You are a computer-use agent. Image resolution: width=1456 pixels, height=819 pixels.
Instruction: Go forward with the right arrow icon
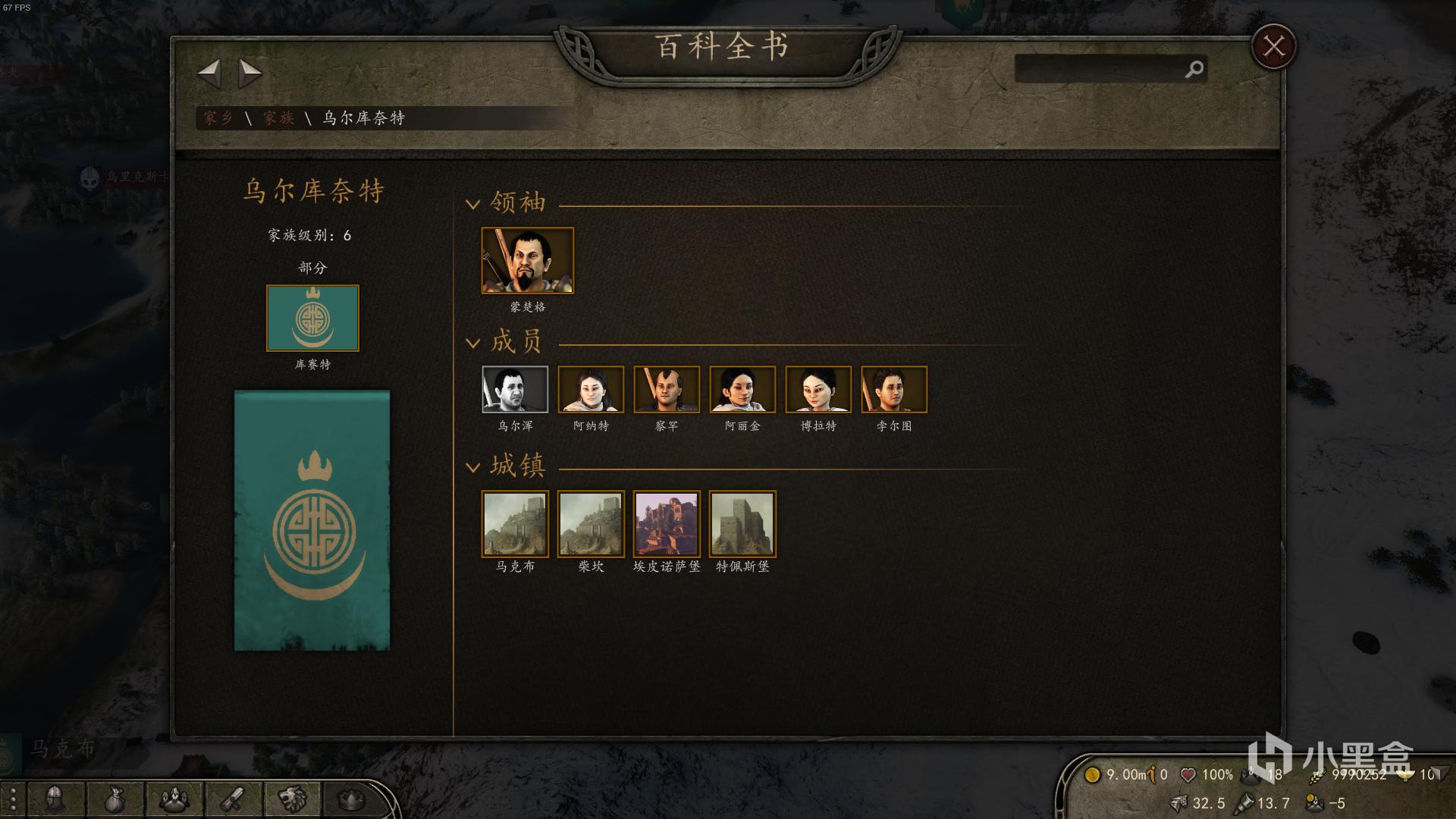click(x=250, y=74)
